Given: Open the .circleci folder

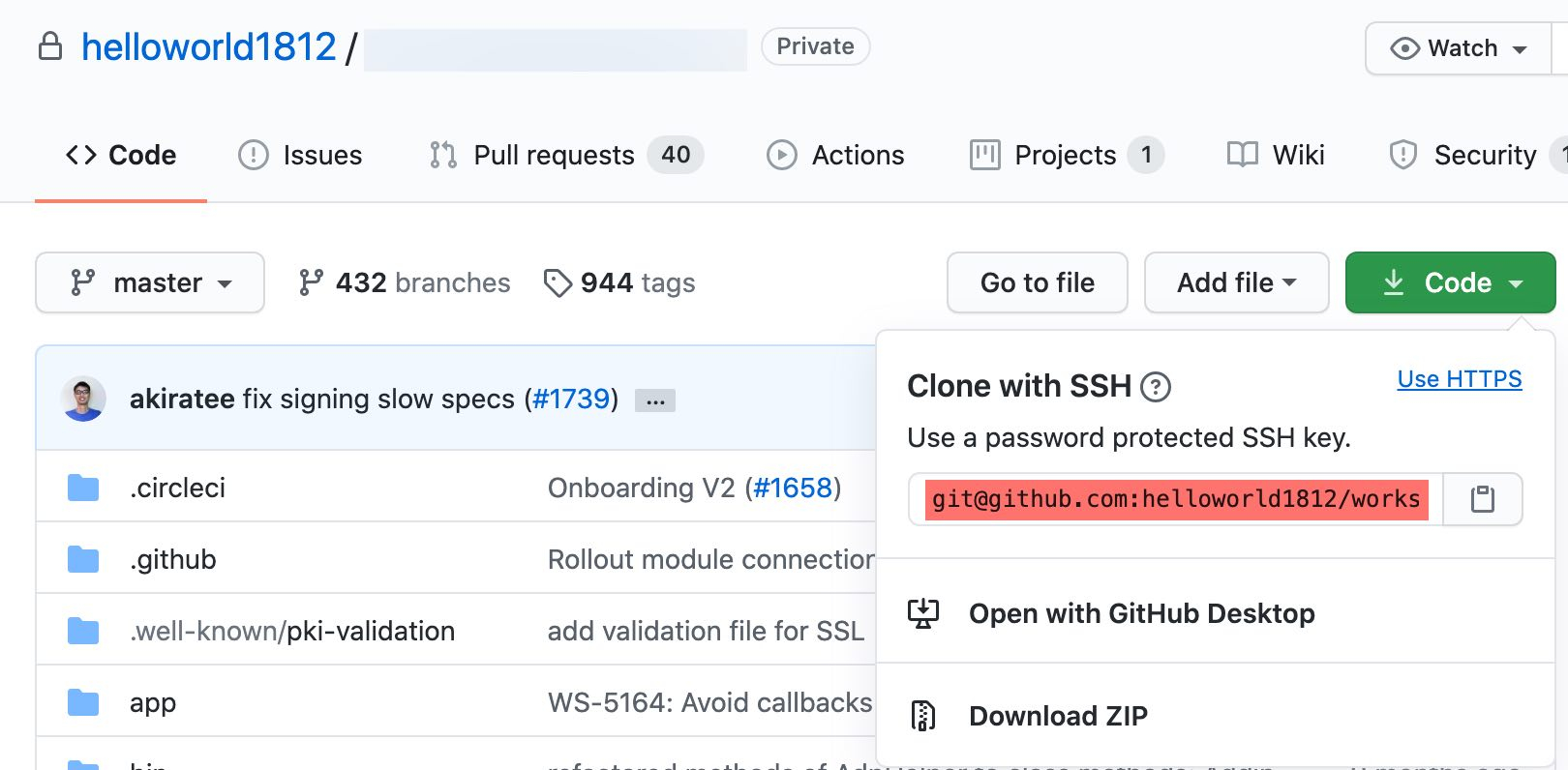Looking at the screenshot, I should coord(177,488).
